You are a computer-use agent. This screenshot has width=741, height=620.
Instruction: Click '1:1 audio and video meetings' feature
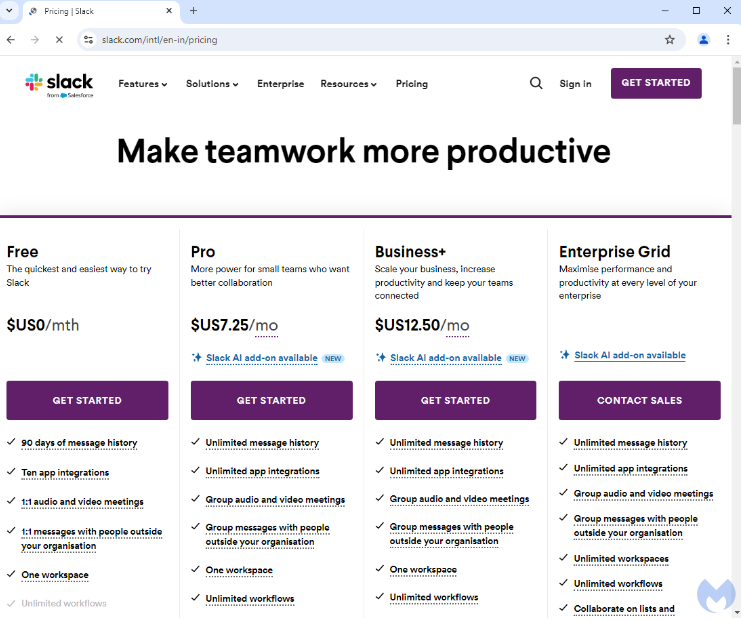click(x=82, y=502)
